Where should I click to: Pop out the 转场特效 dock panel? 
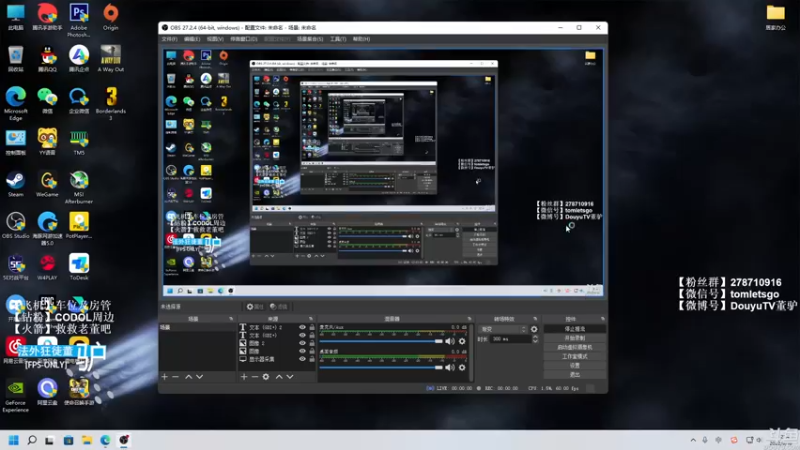(535, 319)
